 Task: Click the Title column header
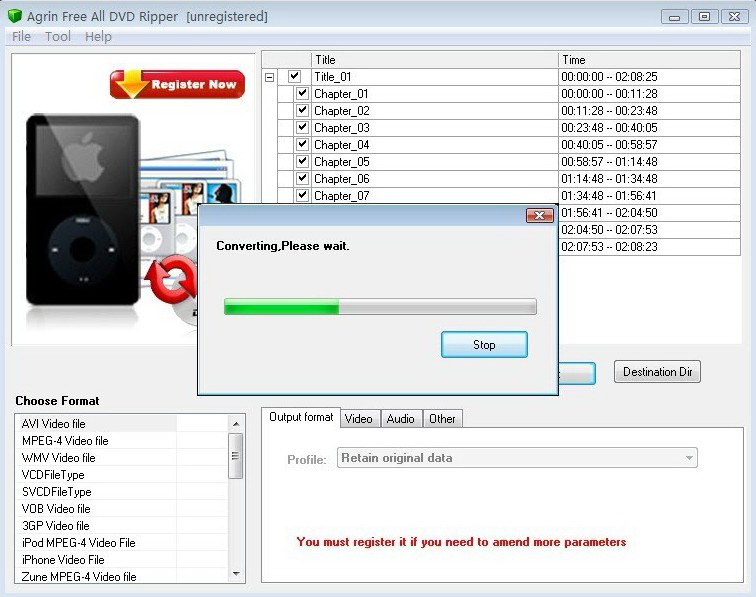(435, 60)
